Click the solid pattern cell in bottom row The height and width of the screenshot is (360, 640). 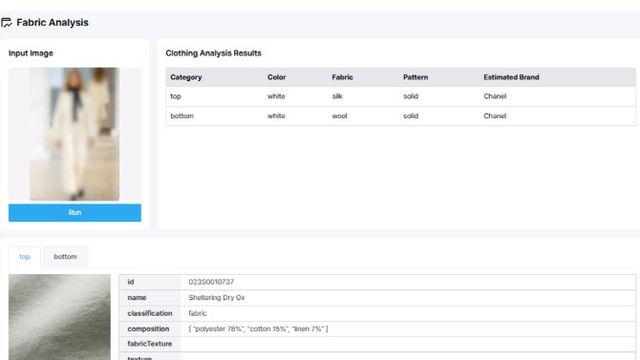411,116
